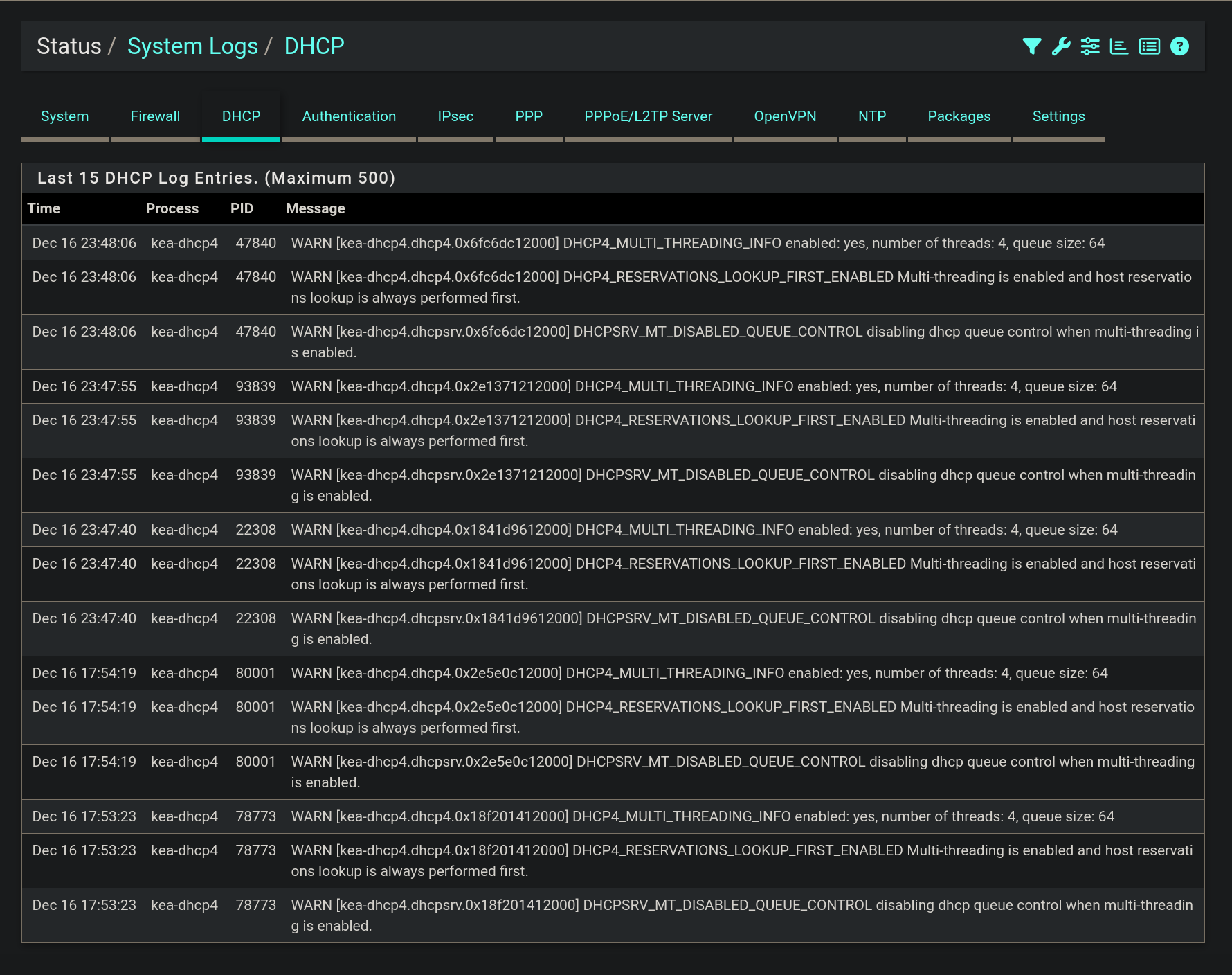The image size is (1232, 975).
Task: Click PID 93839 in the MULTI_THREADING_INFO row
Action: [x=255, y=386]
